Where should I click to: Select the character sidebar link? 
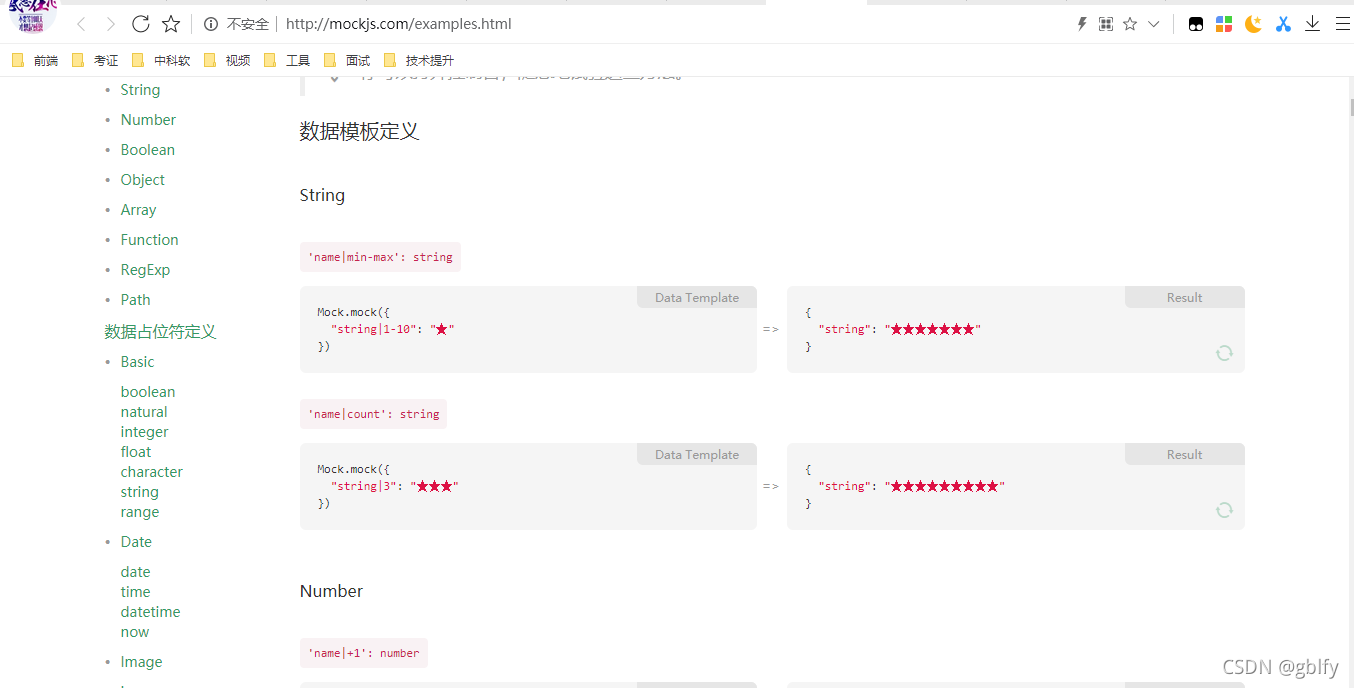pos(152,472)
